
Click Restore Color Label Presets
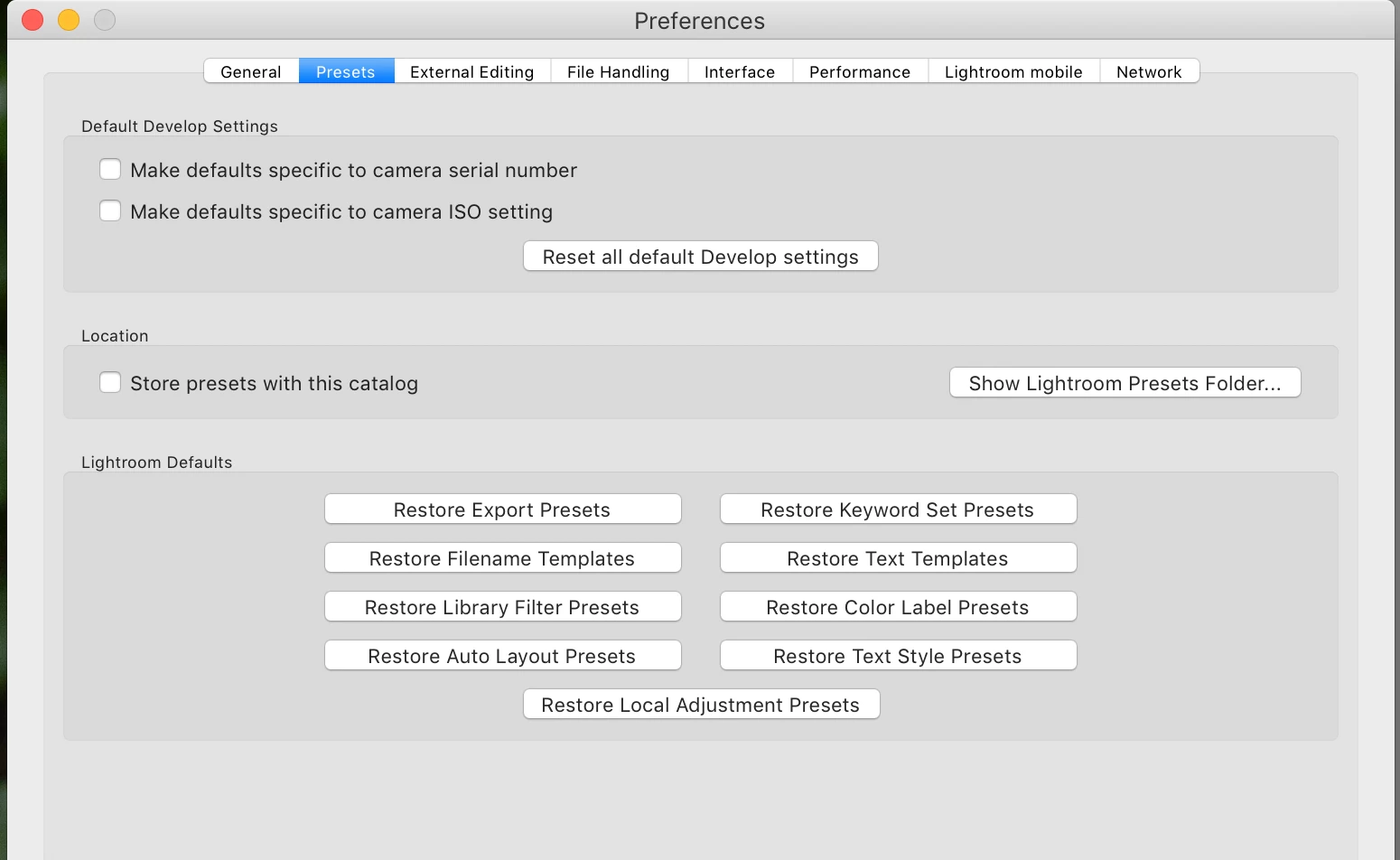click(x=899, y=607)
